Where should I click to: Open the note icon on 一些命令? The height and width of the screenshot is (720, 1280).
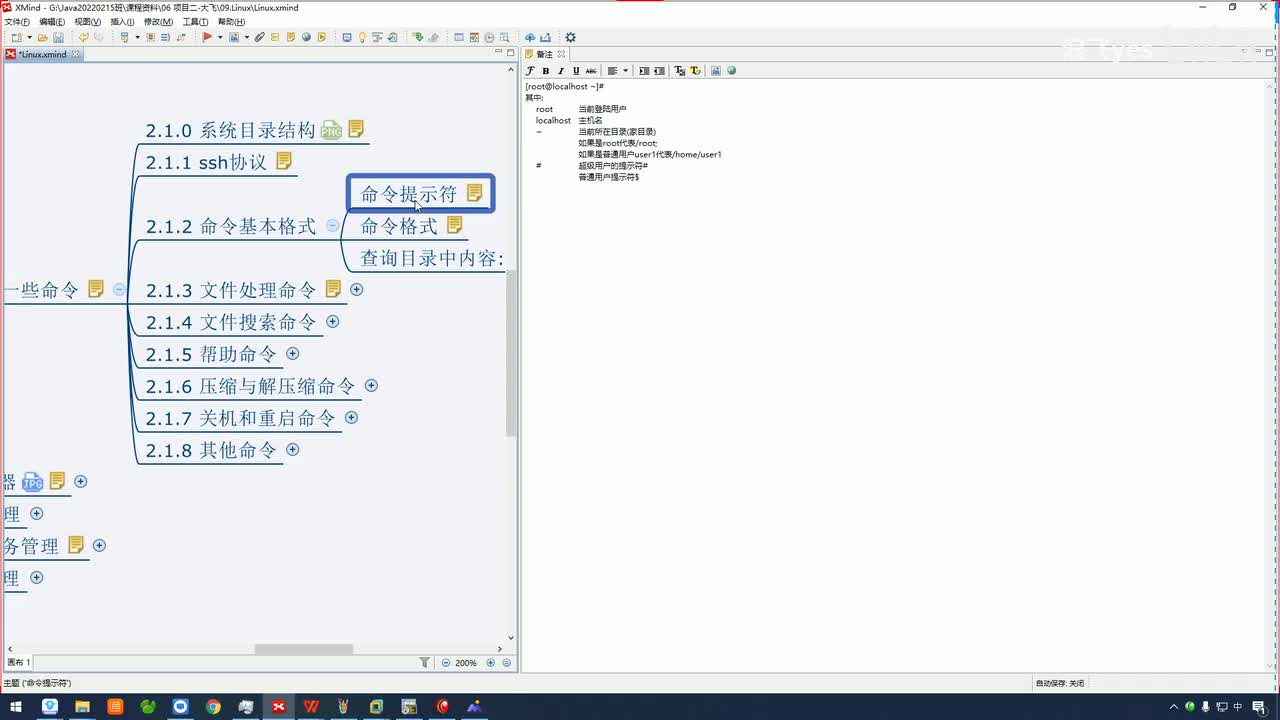96,289
